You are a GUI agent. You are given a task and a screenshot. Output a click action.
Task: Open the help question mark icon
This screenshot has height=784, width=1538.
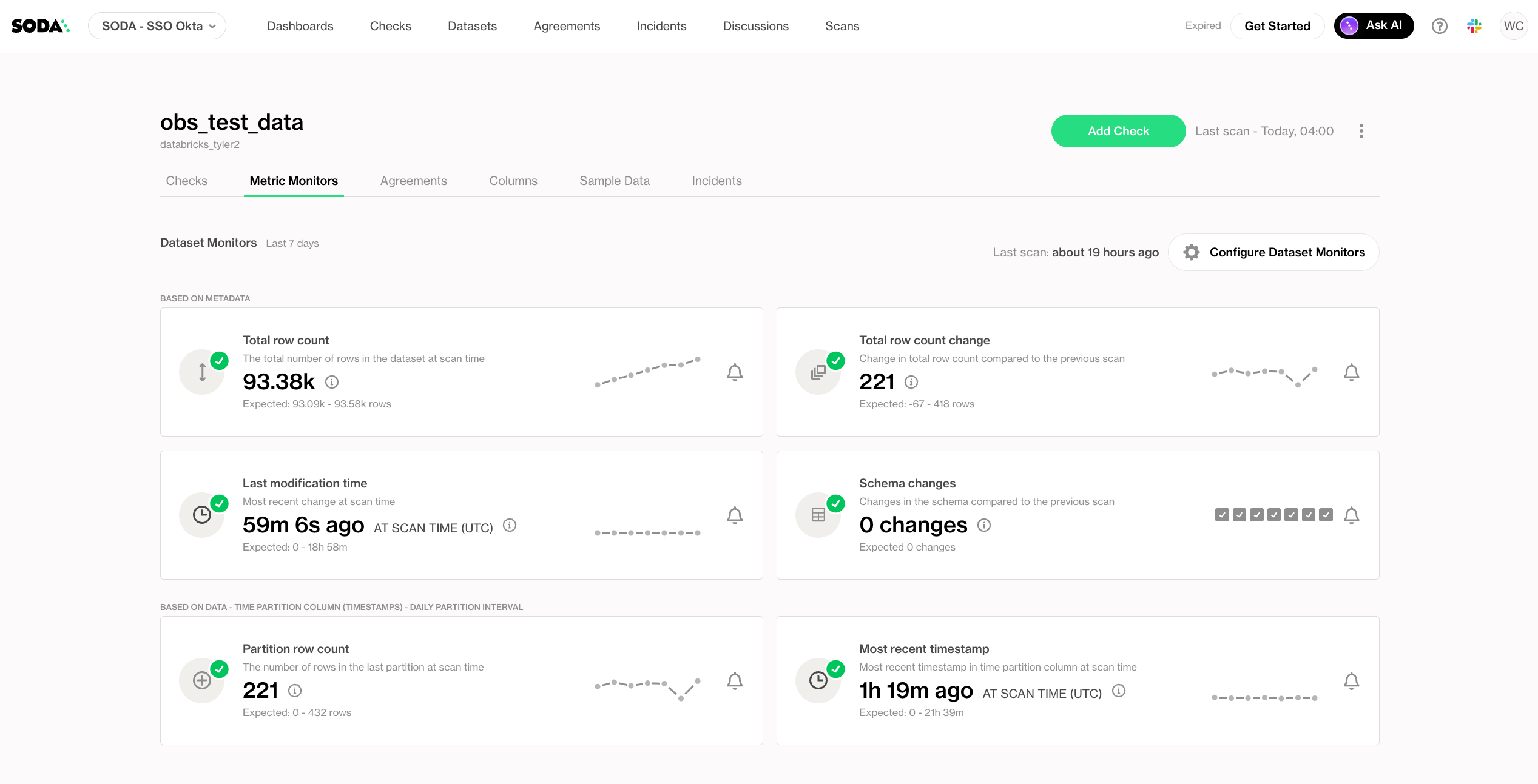click(x=1439, y=26)
